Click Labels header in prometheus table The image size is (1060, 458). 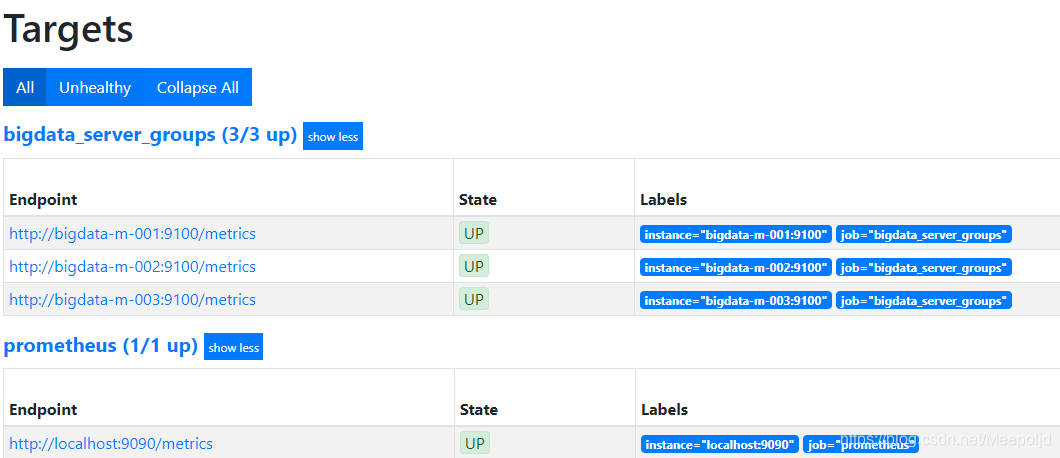tap(665, 409)
